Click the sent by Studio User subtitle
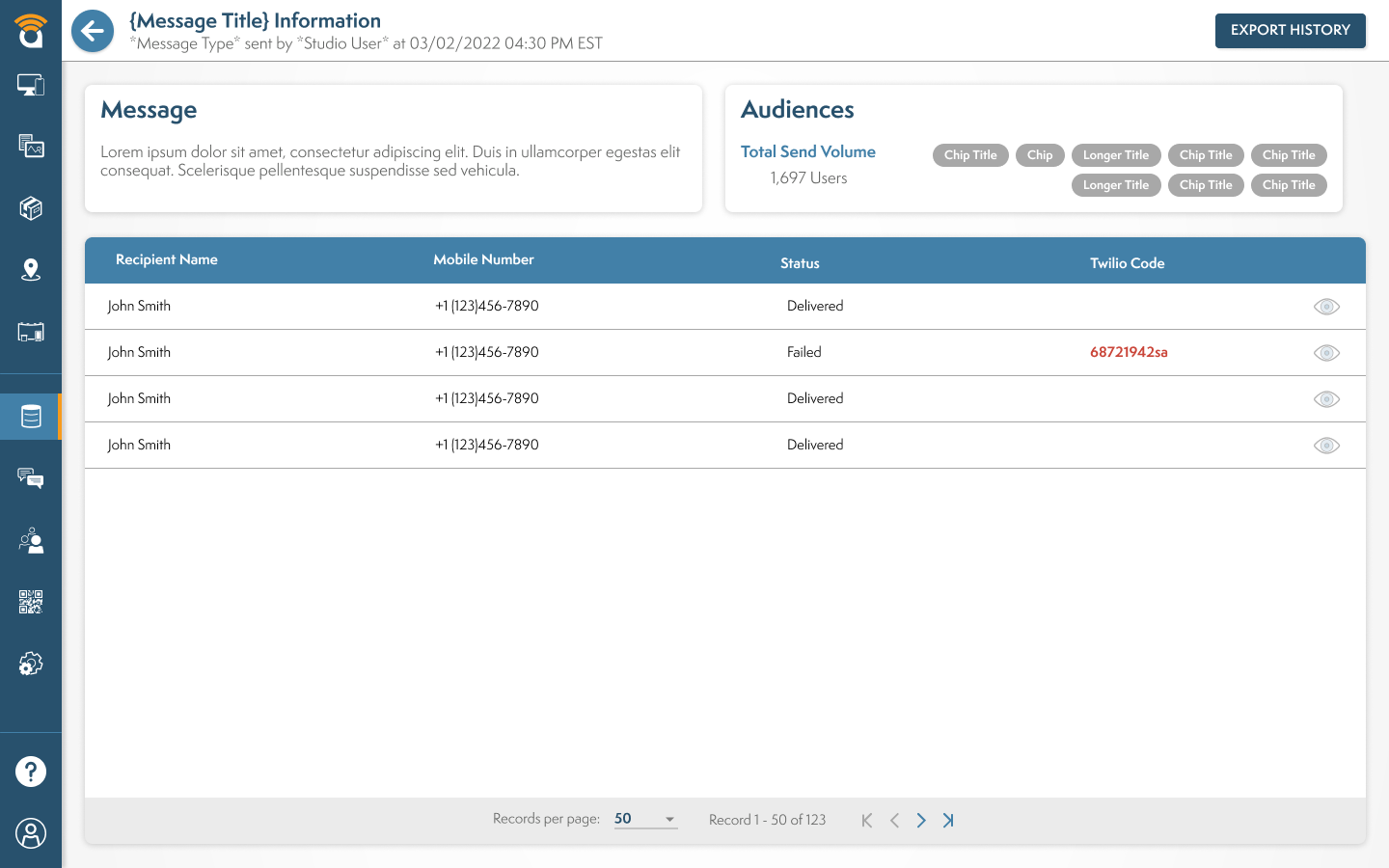1389x868 pixels. 367,43
